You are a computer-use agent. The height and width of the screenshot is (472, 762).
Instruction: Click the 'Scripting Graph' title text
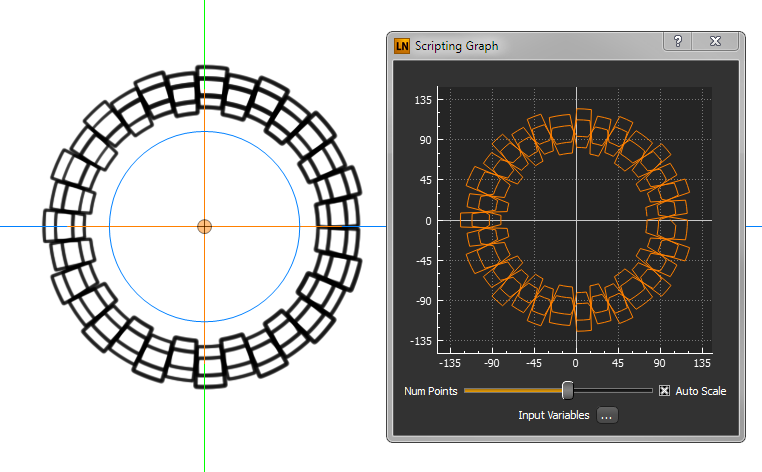(x=456, y=46)
